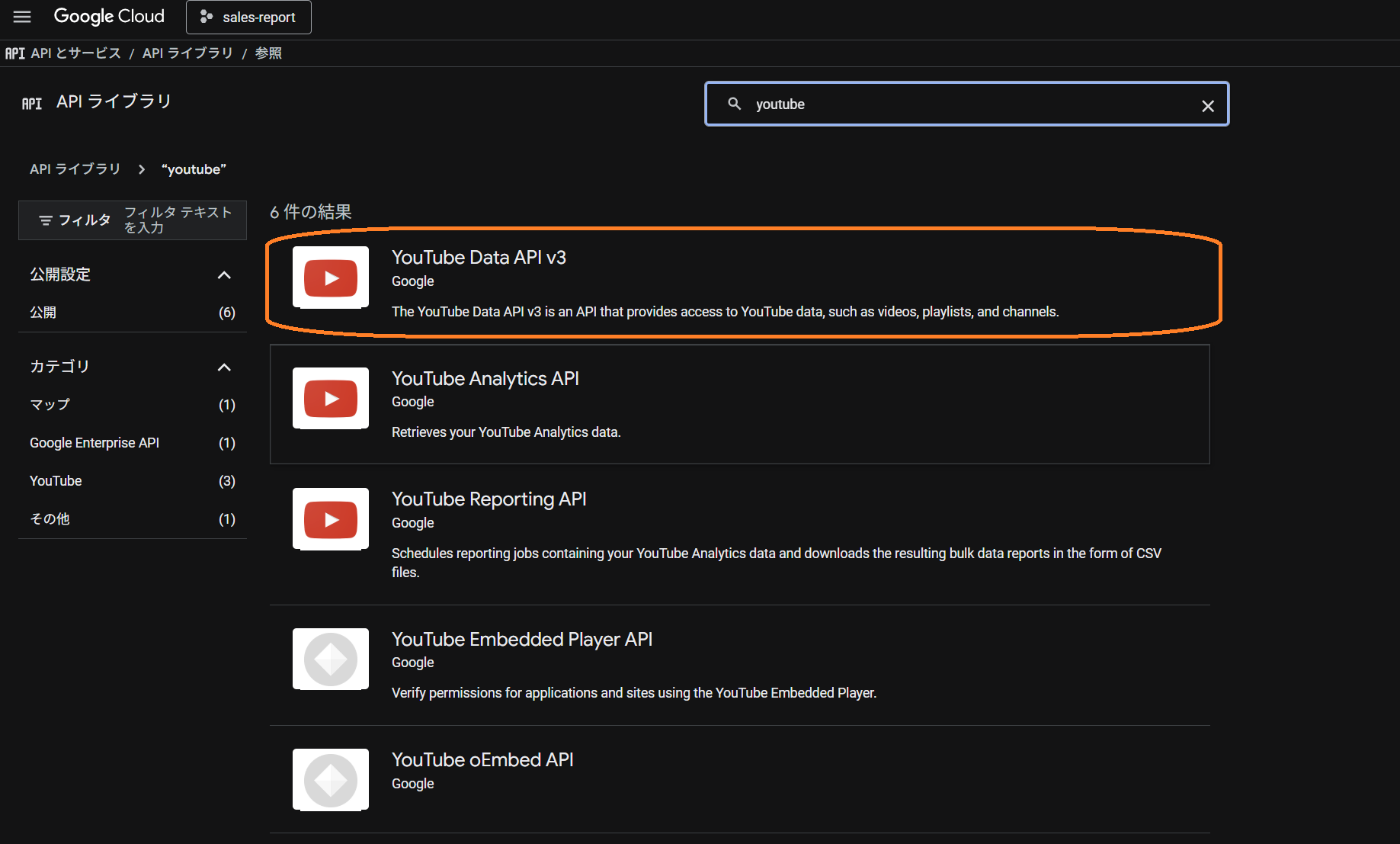1400x844 pixels.
Task: Go to 参照 in the breadcrumb bar
Action: (x=268, y=53)
